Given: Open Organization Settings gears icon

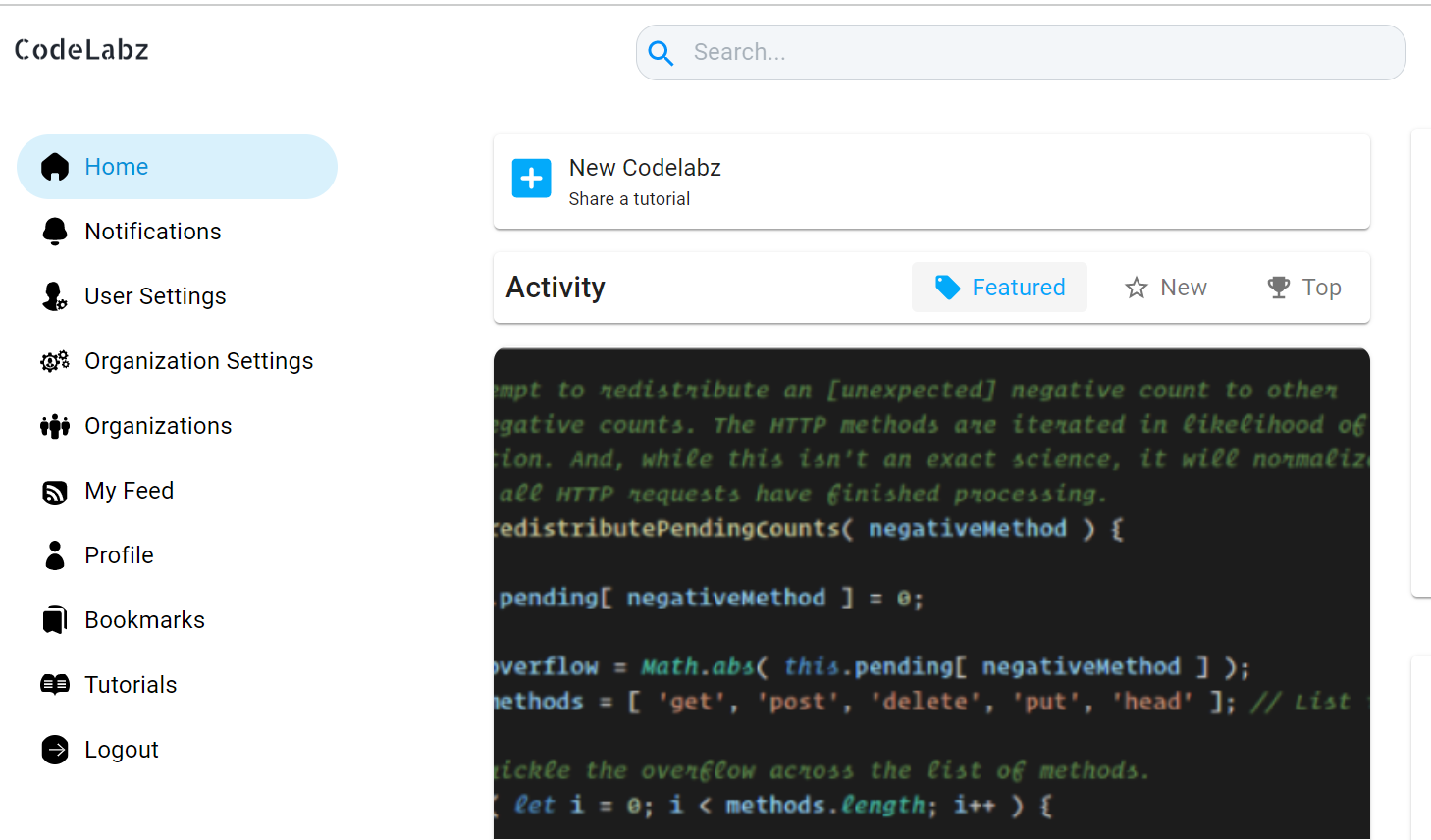Looking at the screenshot, I should [55, 360].
